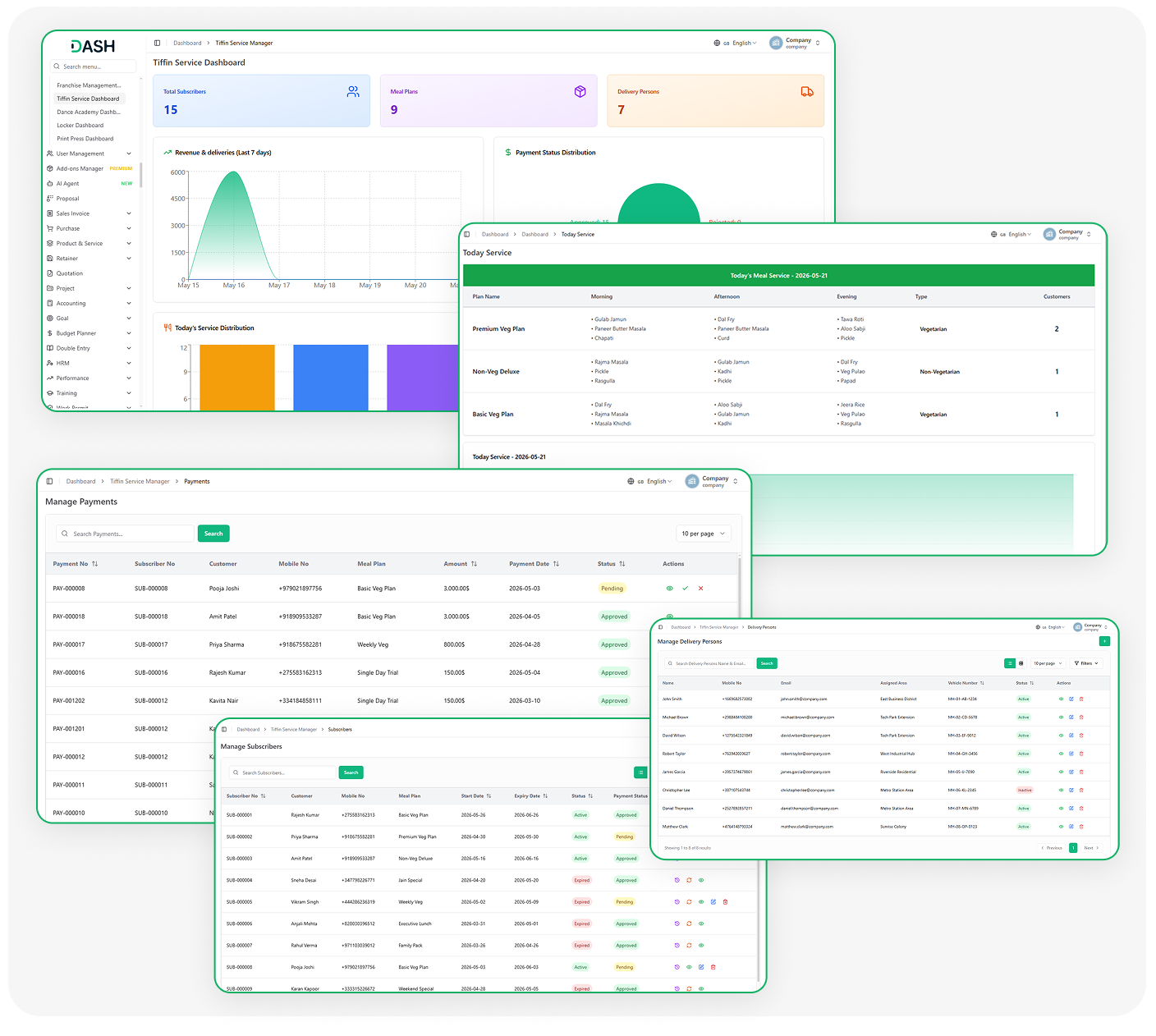Switch Delivery Persons to list view
The image size is (1156, 1036).
(1010, 663)
